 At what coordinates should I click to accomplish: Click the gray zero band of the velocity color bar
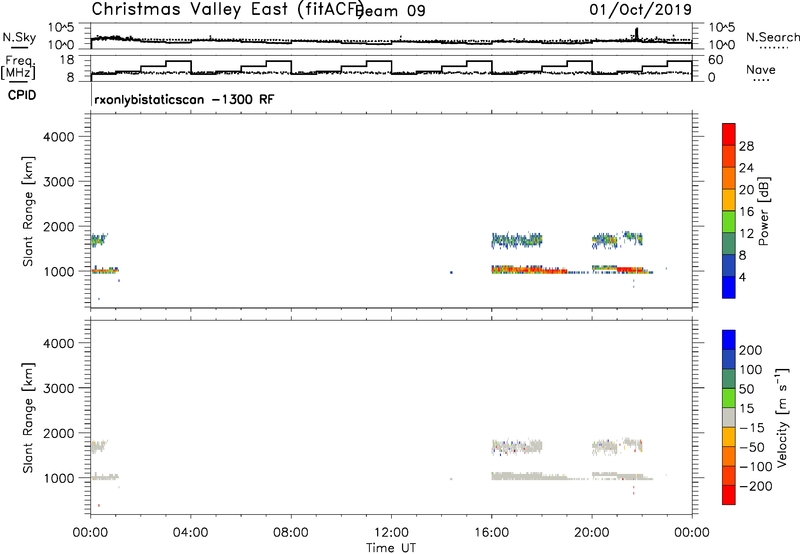(x=729, y=417)
